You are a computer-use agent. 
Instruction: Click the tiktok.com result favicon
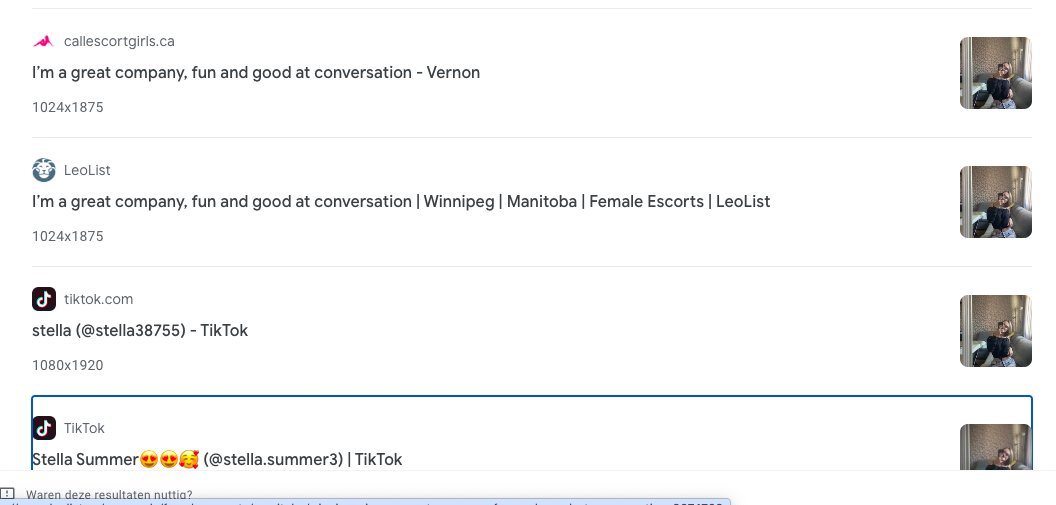[44, 299]
